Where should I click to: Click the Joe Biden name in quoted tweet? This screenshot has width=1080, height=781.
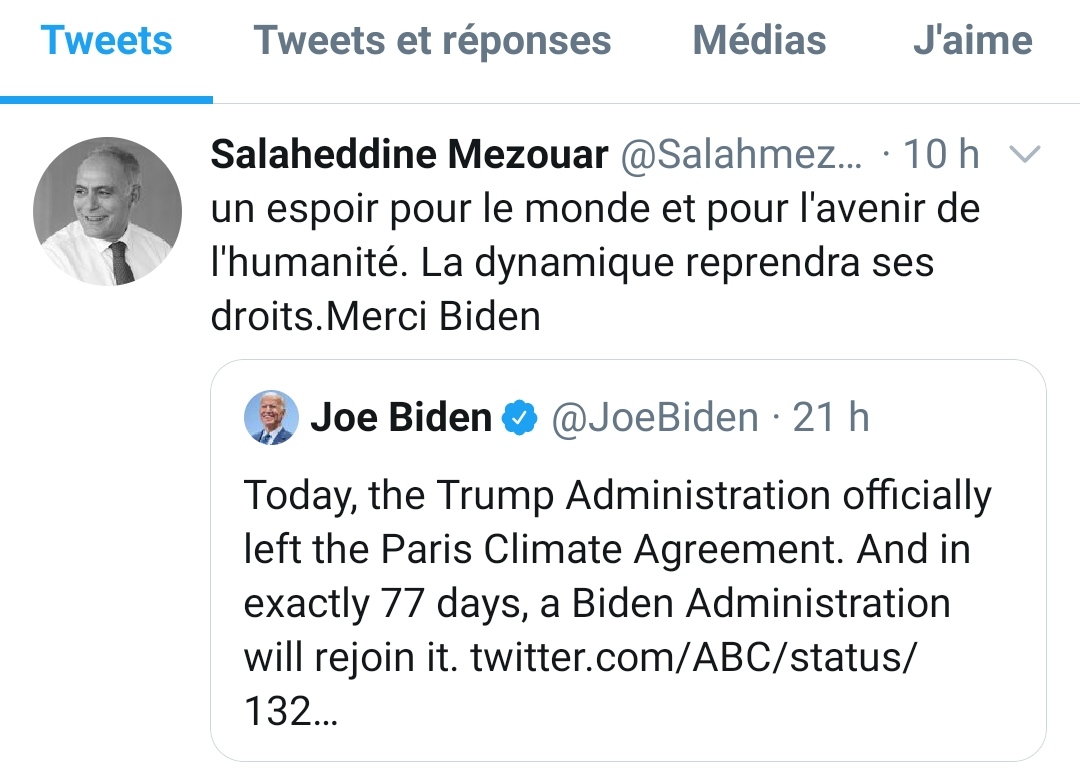coord(401,417)
